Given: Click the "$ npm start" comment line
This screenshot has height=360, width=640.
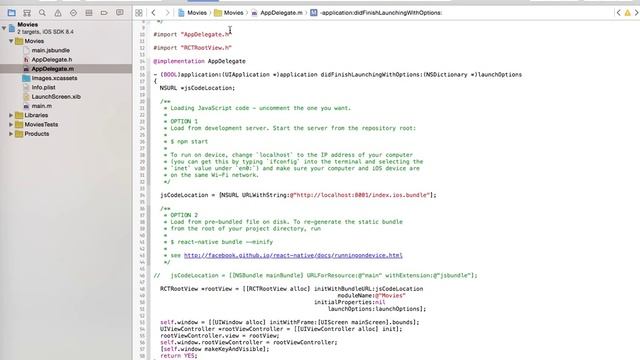Looking at the screenshot, I should coord(189,142).
